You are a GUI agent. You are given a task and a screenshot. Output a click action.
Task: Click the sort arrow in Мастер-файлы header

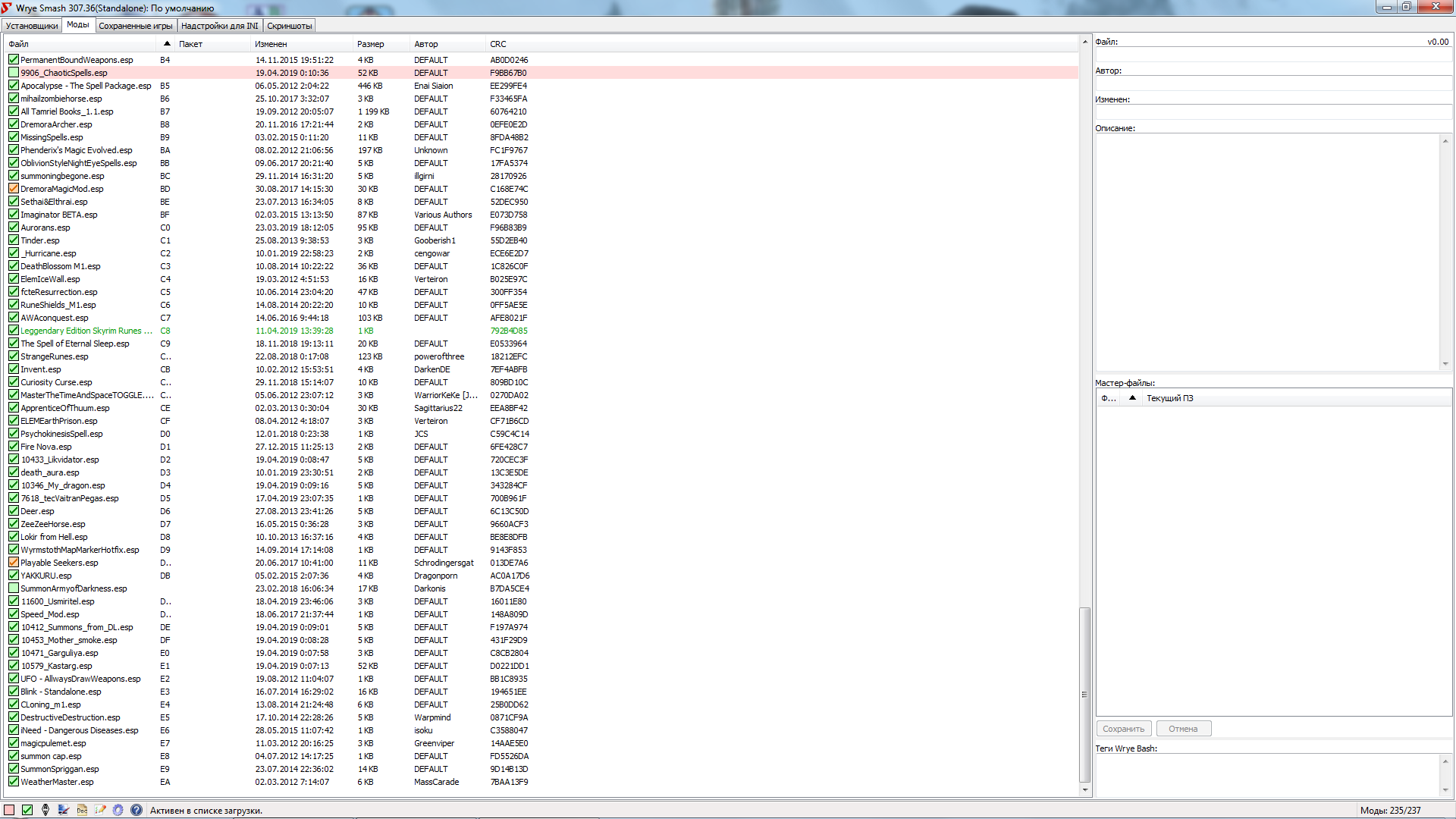[x=1132, y=398]
